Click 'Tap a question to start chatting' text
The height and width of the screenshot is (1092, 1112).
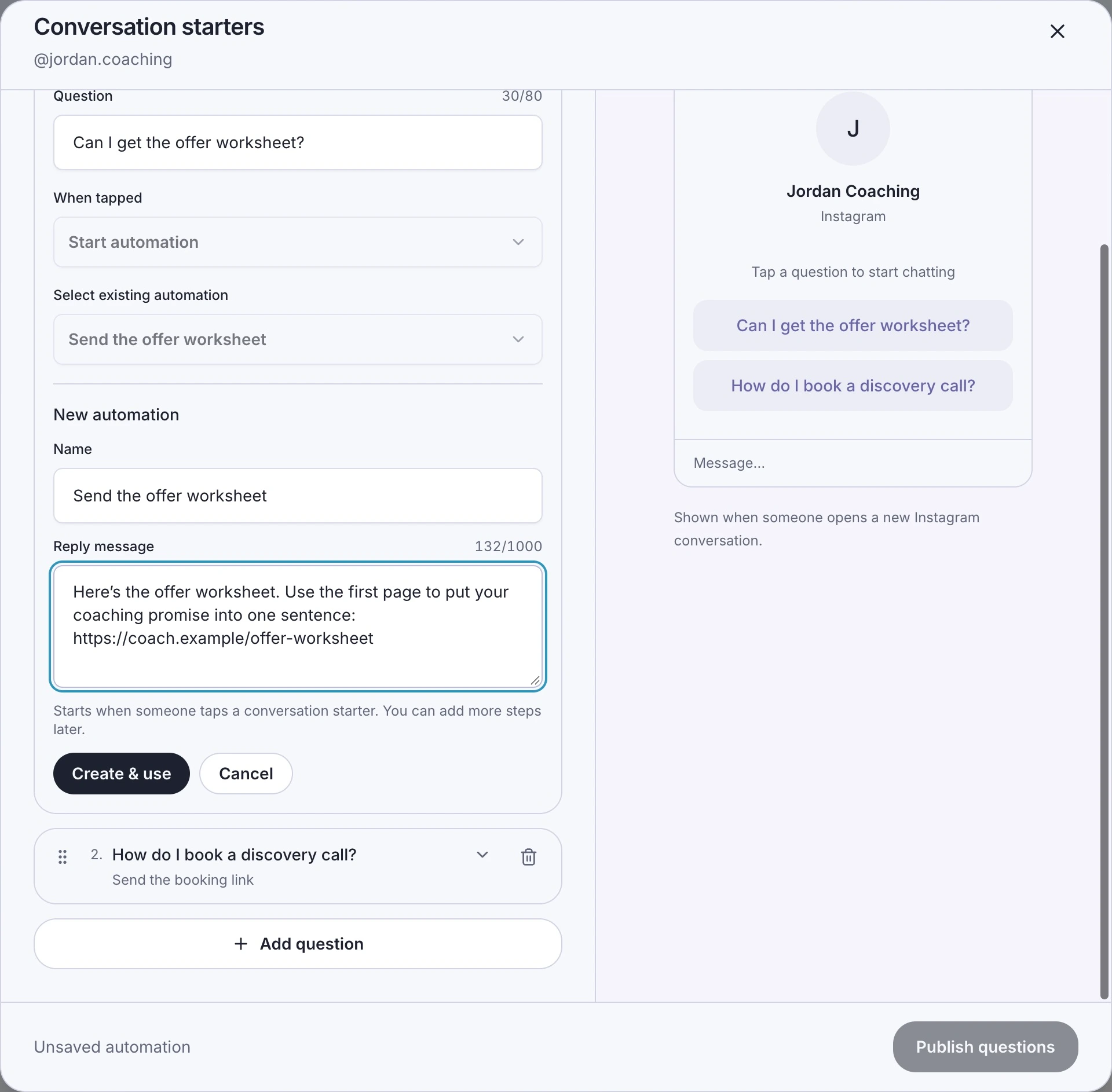click(853, 272)
